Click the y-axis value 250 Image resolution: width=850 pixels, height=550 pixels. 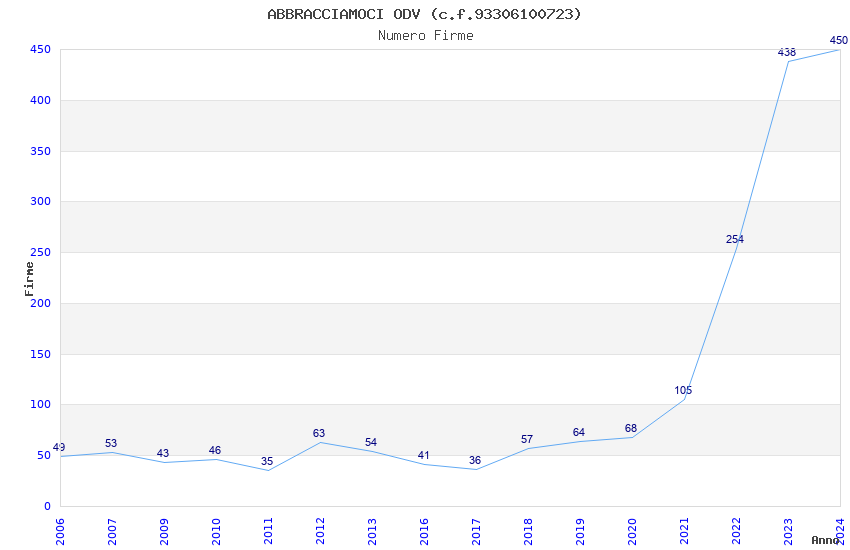point(41,253)
